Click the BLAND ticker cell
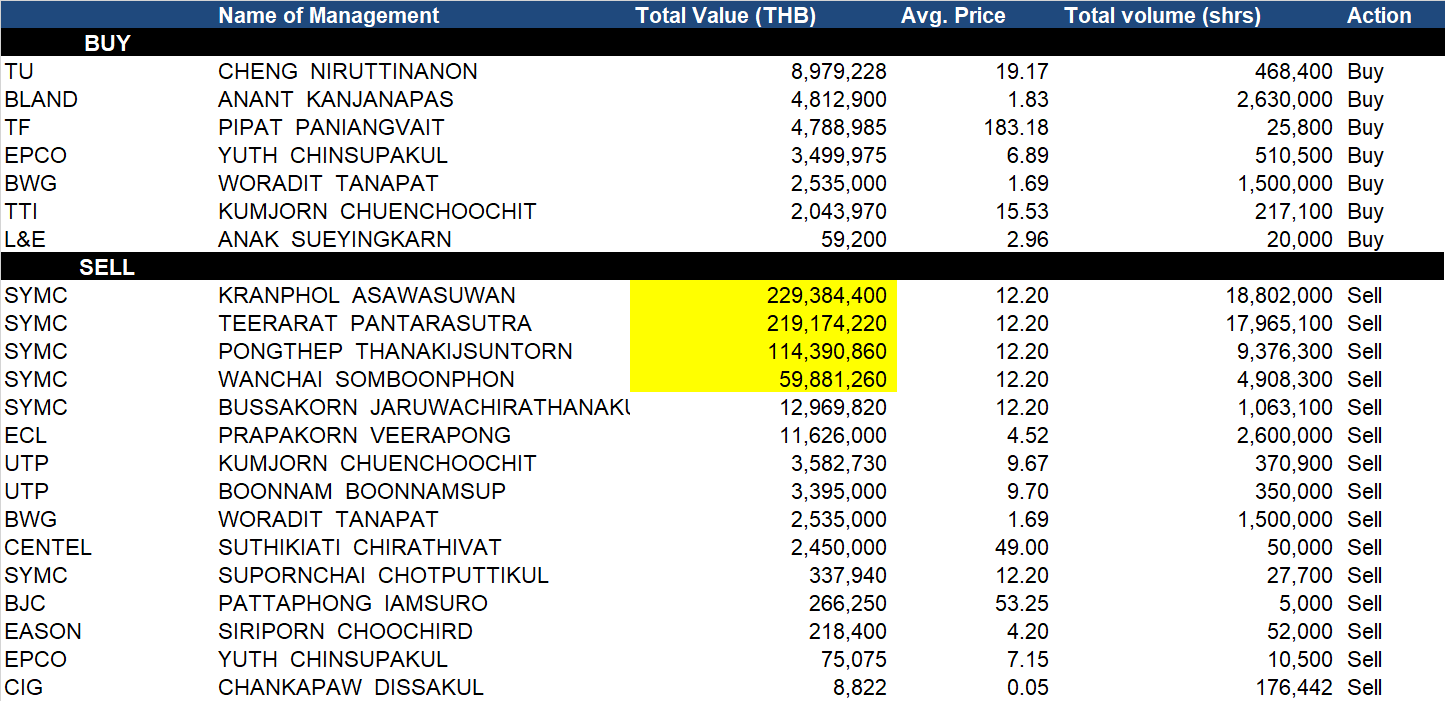The image size is (1445, 701). pyautogui.click(x=41, y=99)
